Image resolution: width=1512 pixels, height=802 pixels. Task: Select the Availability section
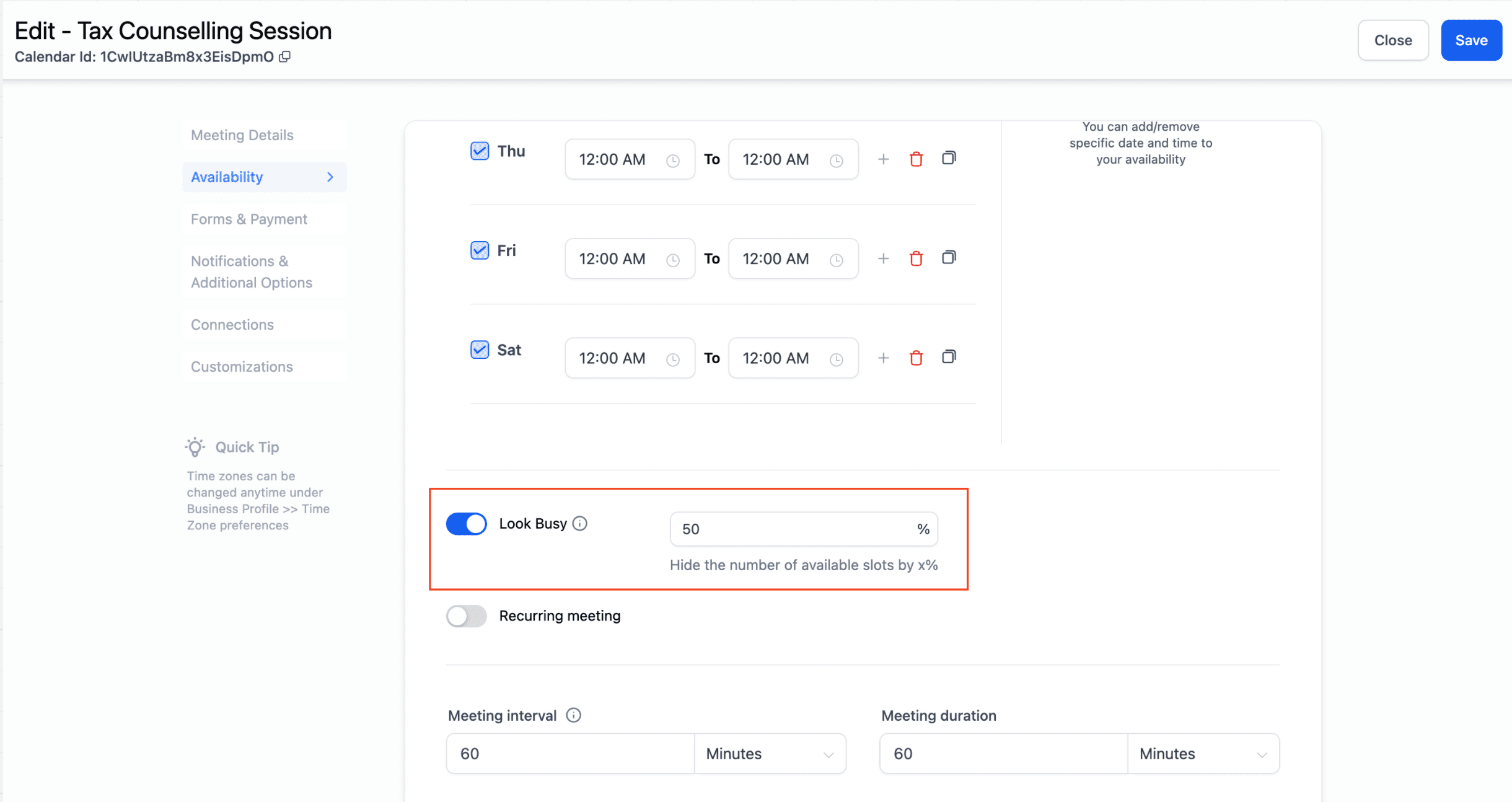click(x=265, y=177)
